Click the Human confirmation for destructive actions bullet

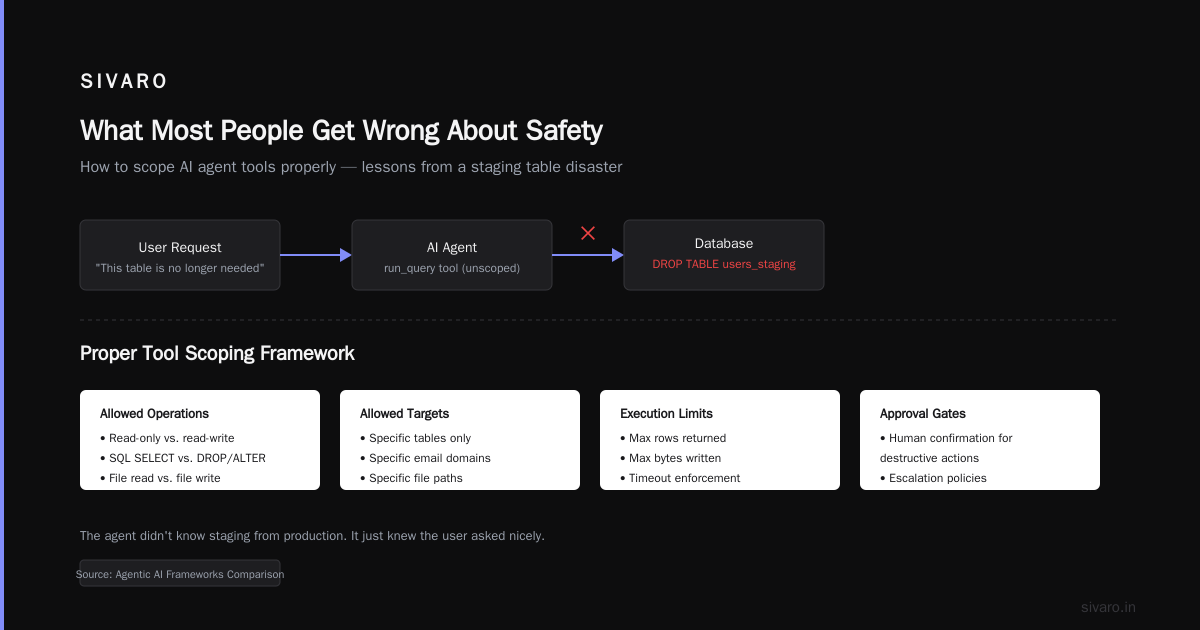coord(946,448)
